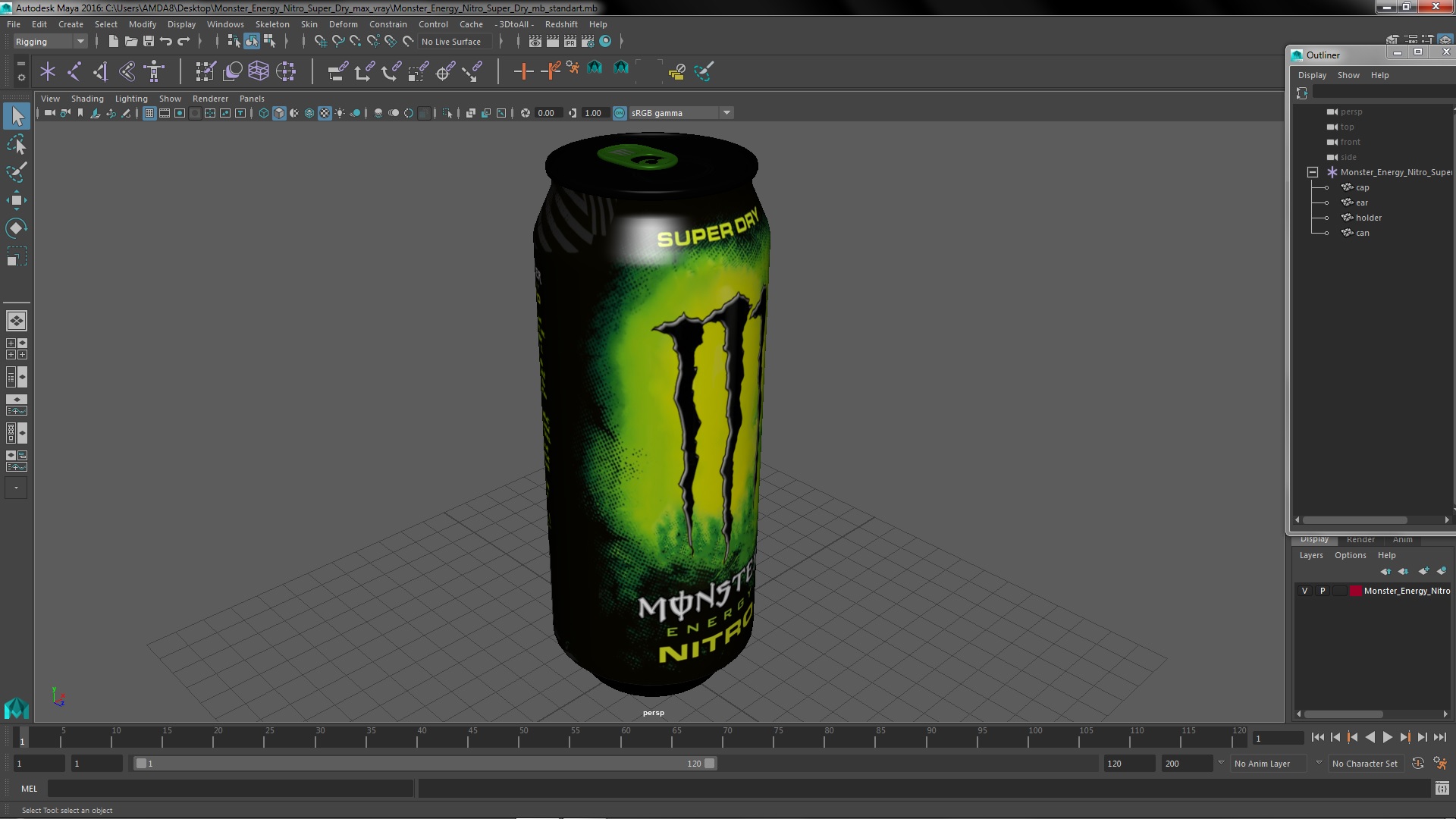Activate the Lasso Select tool
Screen dimensions: 1456x819
(17, 144)
